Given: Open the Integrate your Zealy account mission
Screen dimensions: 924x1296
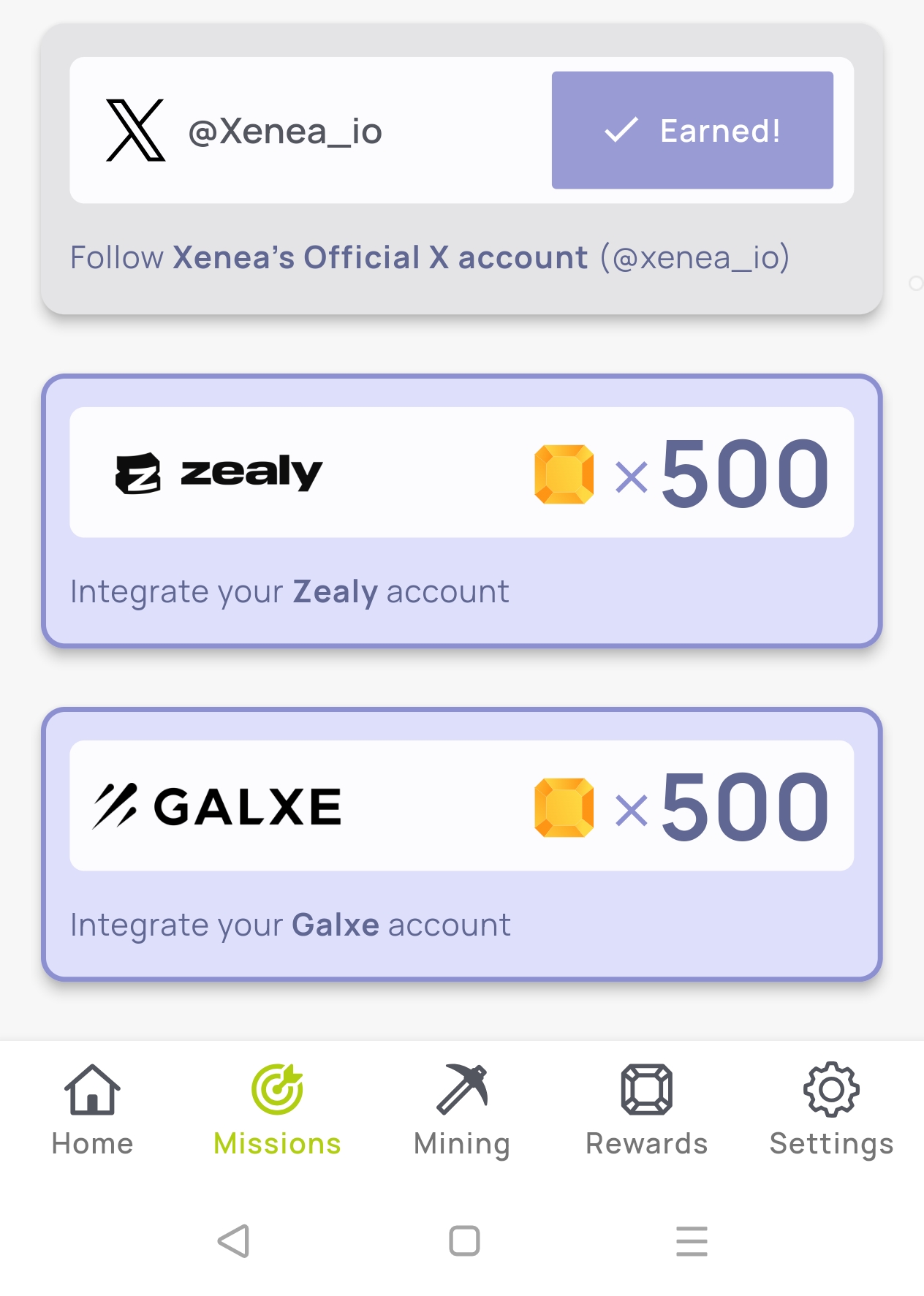Looking at the screenshot, I should pyautogui.click(x=462, y=511).
